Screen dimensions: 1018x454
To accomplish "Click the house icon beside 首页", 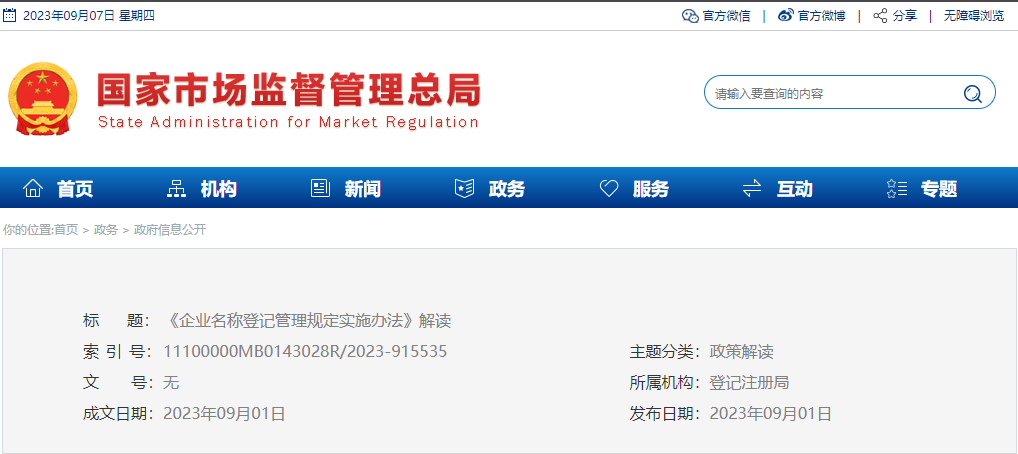I will (x=33, y=189).
